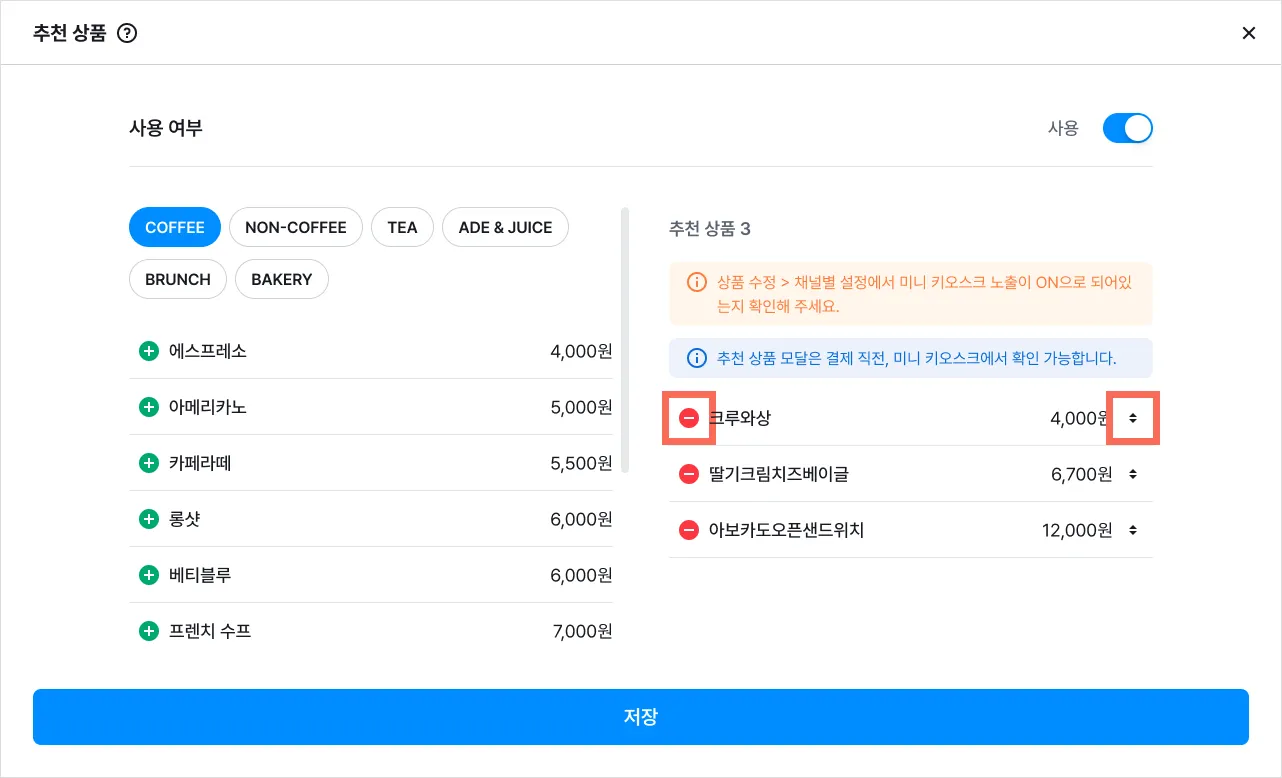The image size is (1282, 778).
Task: Click reorder arrows for 크루와상
Action: pos(1133,418)
